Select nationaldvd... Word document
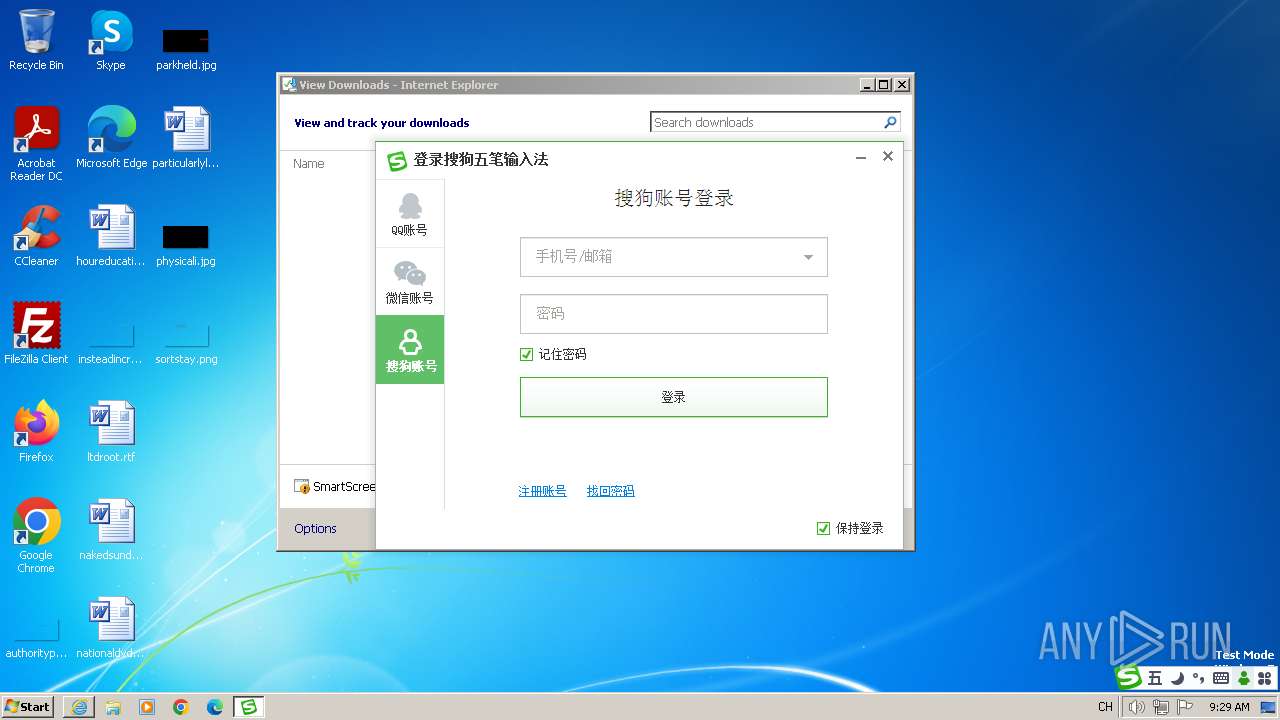The height and width of the screenshot is (720, 1280). tap(111, 628)
